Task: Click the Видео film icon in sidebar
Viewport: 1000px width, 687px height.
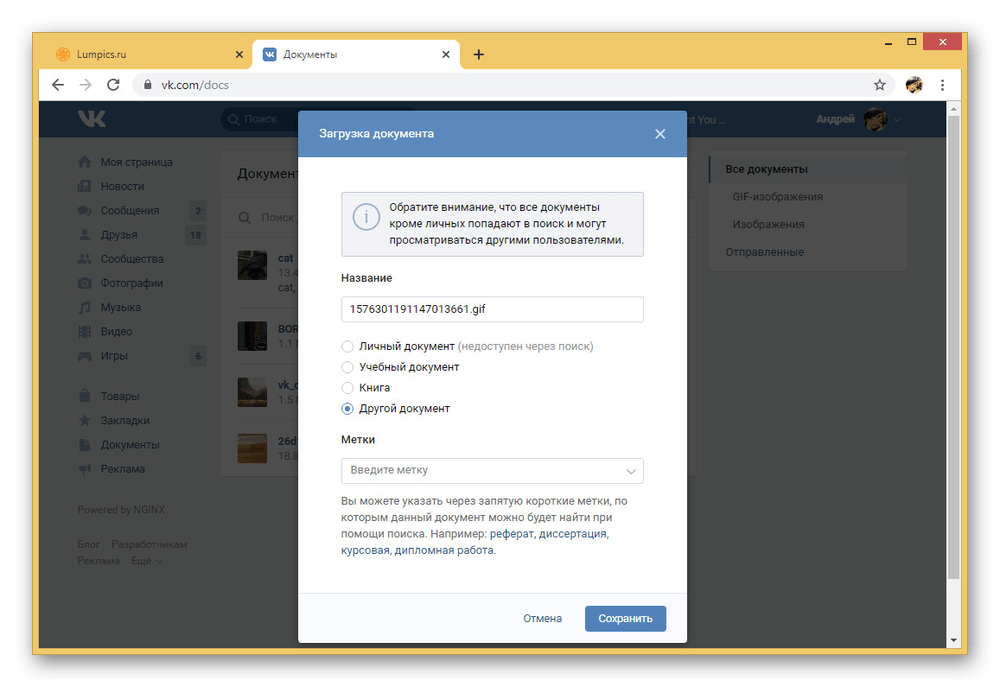Action: click(84, 332)
